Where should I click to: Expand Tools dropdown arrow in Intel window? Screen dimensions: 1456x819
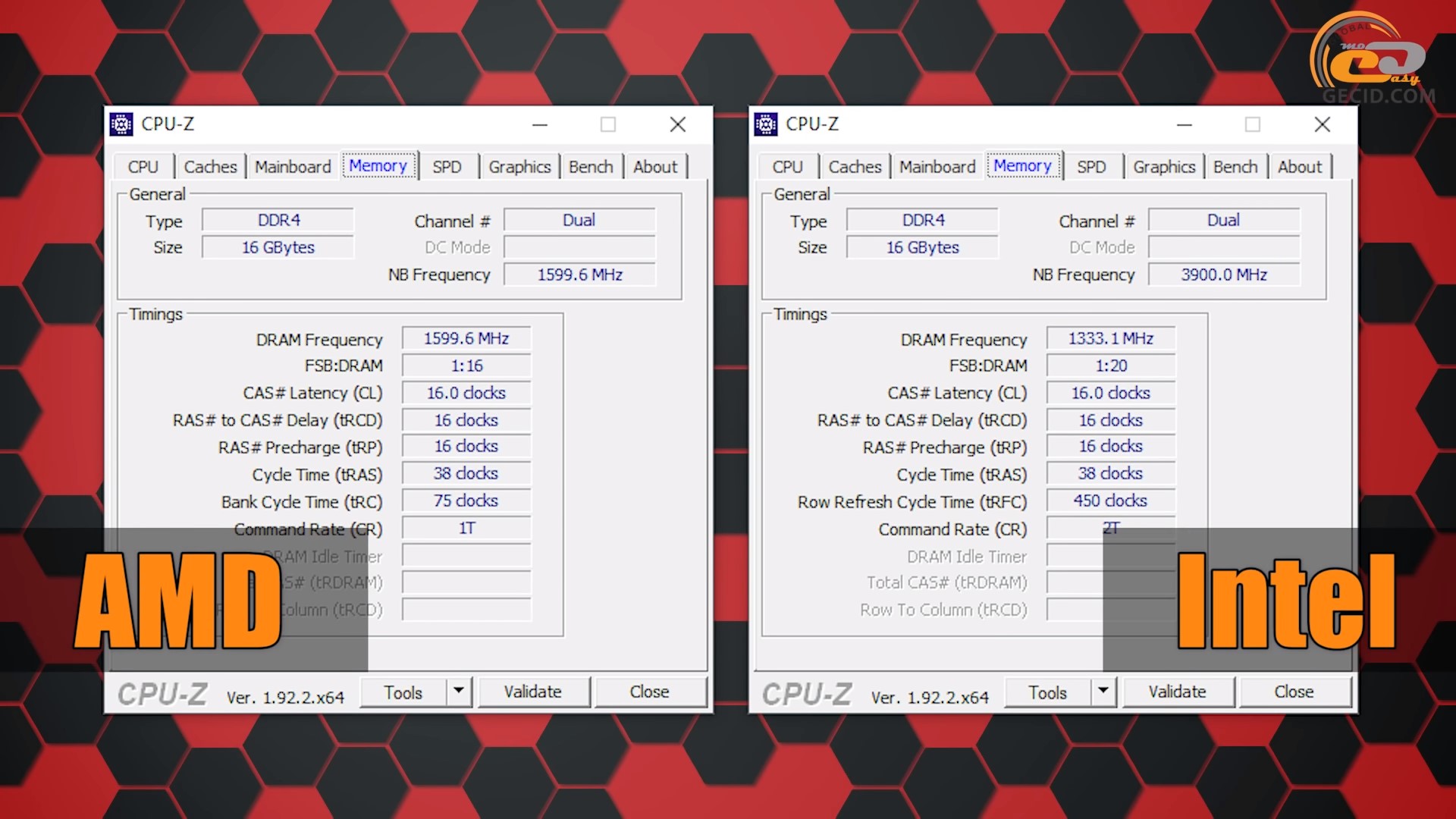[1103, 692]
